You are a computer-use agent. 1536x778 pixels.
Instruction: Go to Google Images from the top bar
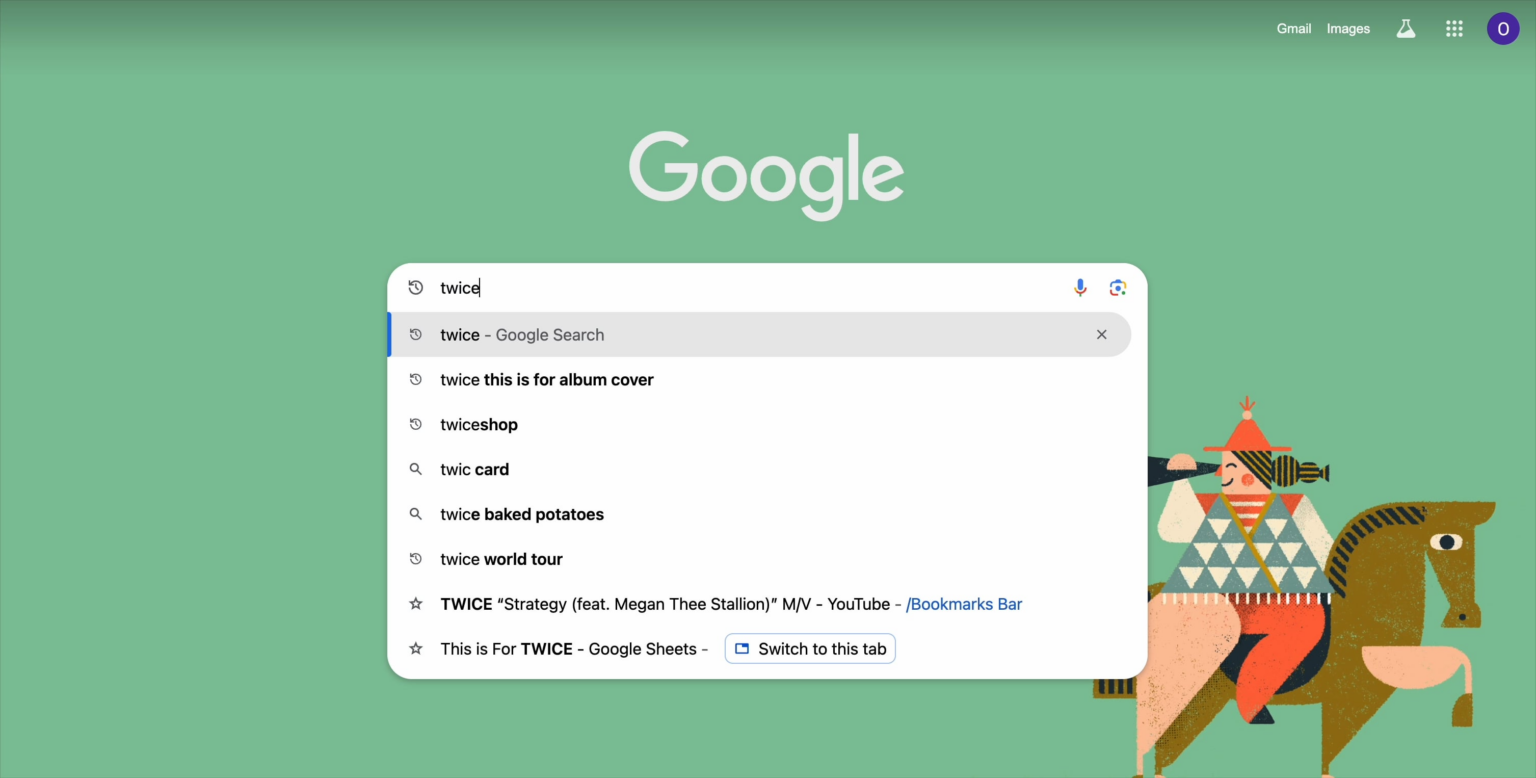point(1348,28)
